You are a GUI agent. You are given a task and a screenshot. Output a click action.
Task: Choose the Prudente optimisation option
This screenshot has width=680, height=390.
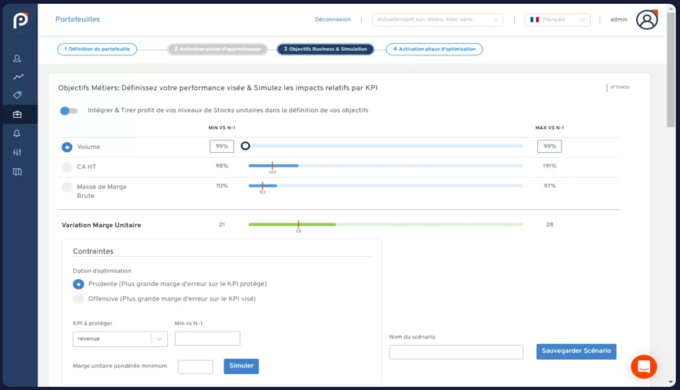coord(78,284)
